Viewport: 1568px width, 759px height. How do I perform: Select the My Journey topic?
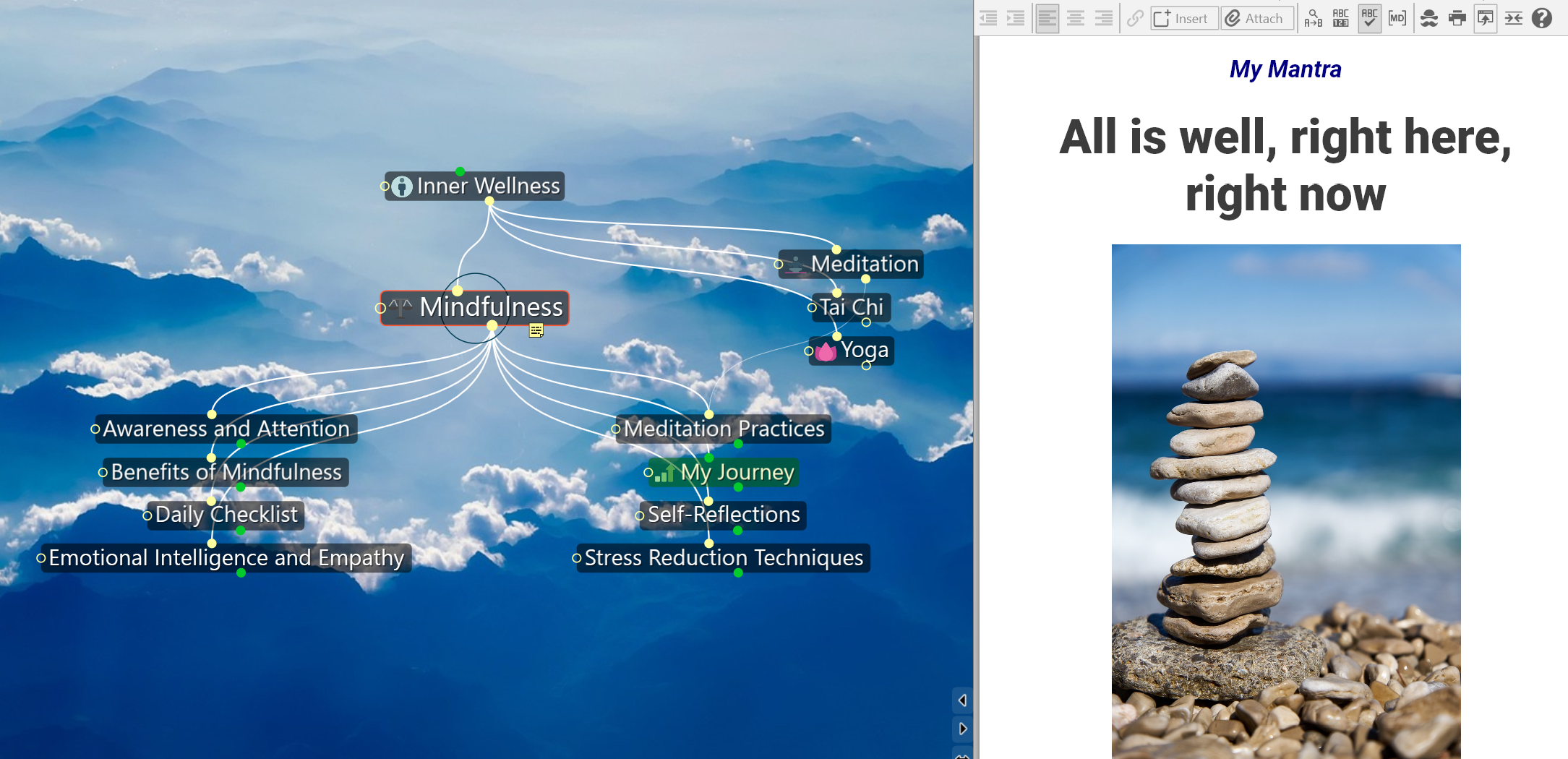click(737, 473)
